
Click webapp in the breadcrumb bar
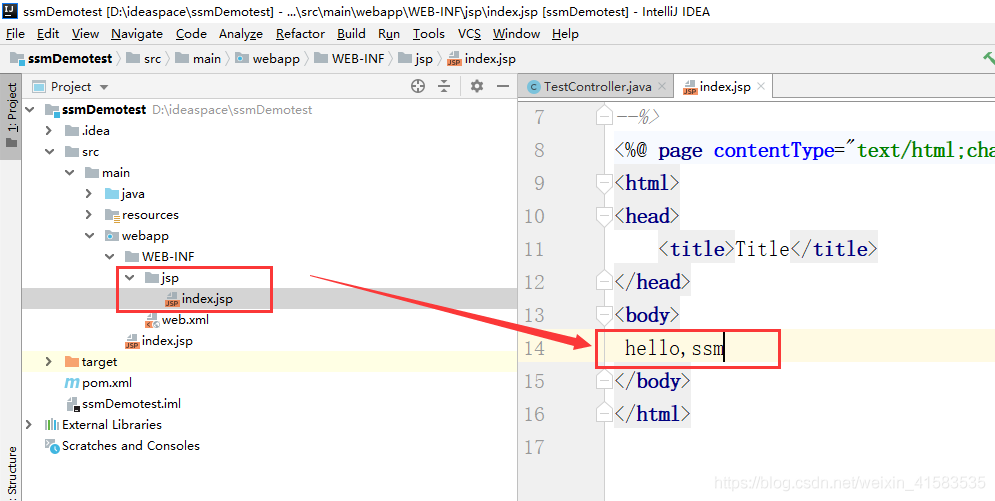pyautogui.click(x=275, y=59)
